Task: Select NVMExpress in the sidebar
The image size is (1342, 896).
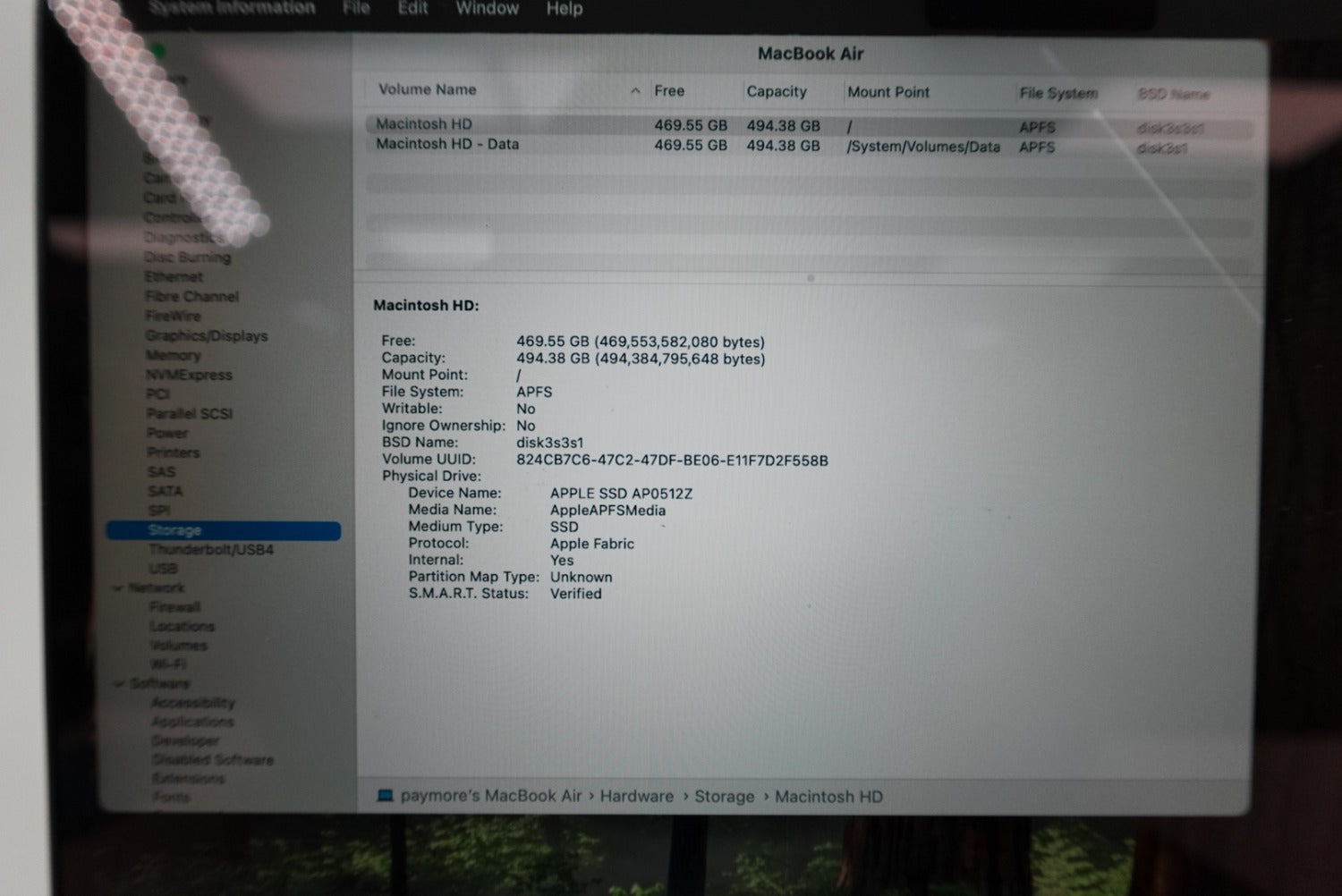Action: [189, 376]
